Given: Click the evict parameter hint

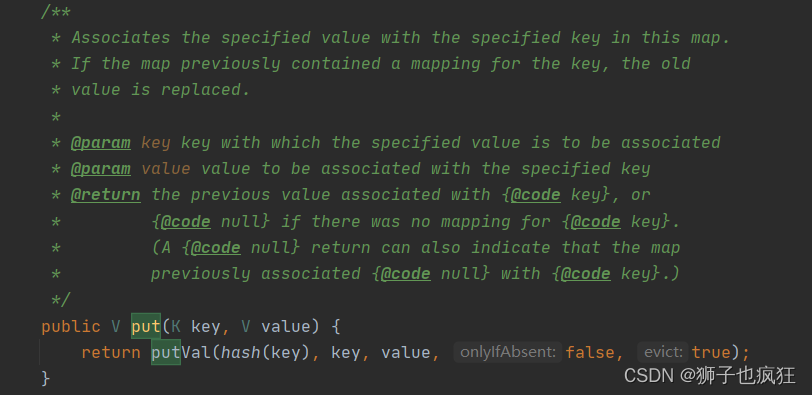Looking at the screenshot, I should 663,353.
